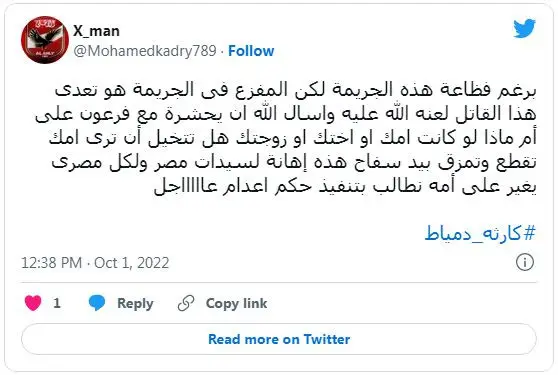Viewport: 558px width, 375px height.
Task: Like the tweet with the heart icon
Action: click(x=33, y=303)
